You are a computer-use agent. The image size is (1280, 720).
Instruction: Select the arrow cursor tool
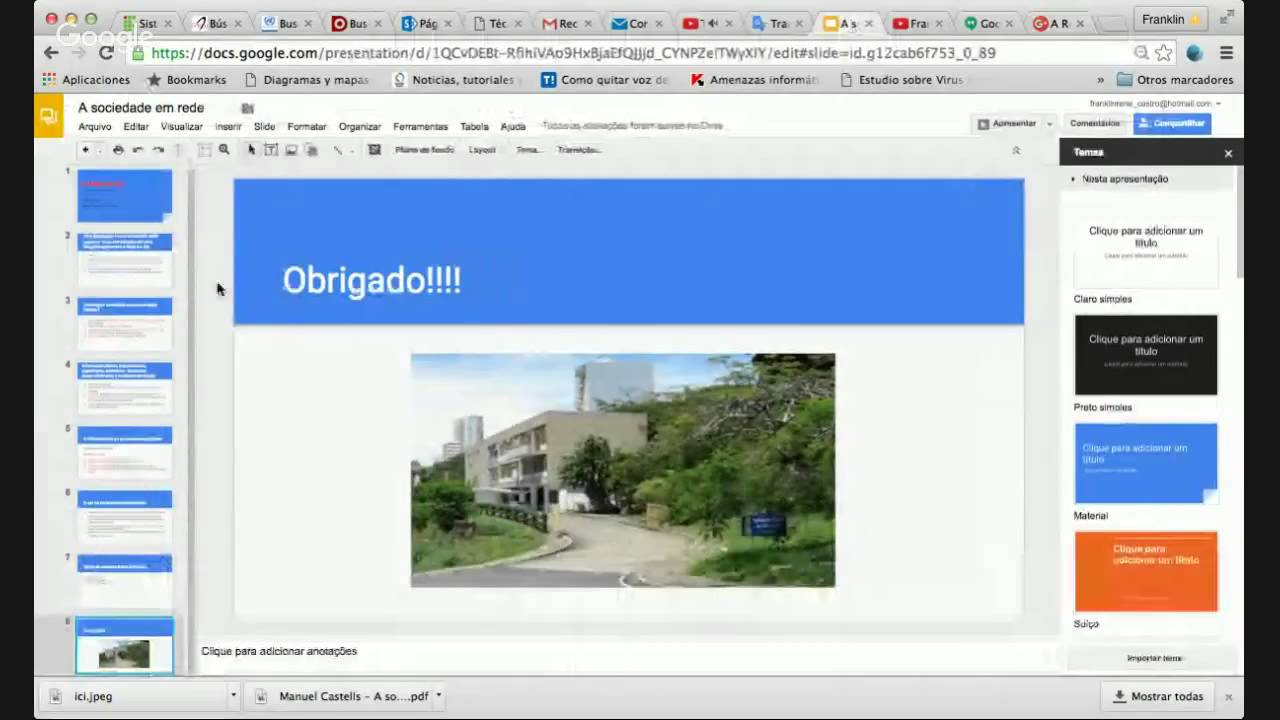[251, 150]
